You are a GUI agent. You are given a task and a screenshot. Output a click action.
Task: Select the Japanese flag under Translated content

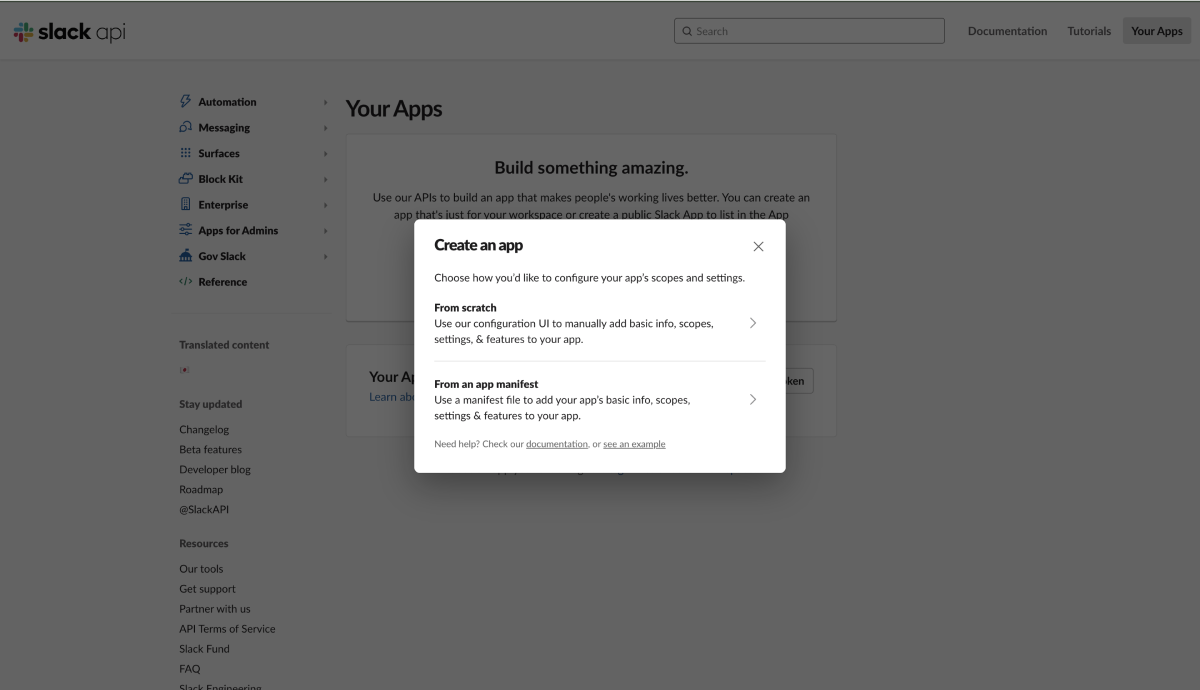point(184,369)
